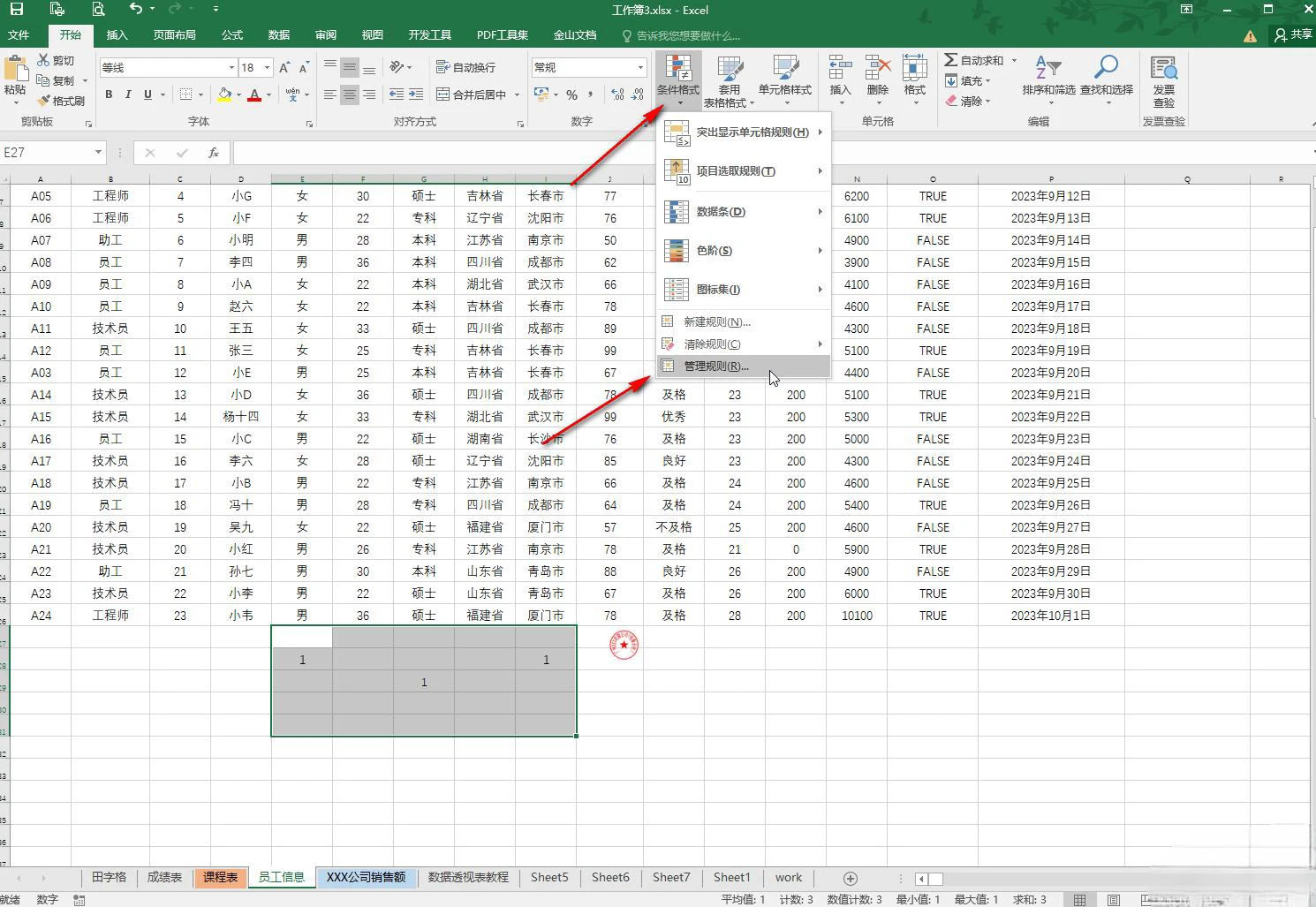Click the decrease decimal icon

tap(638, 94)
